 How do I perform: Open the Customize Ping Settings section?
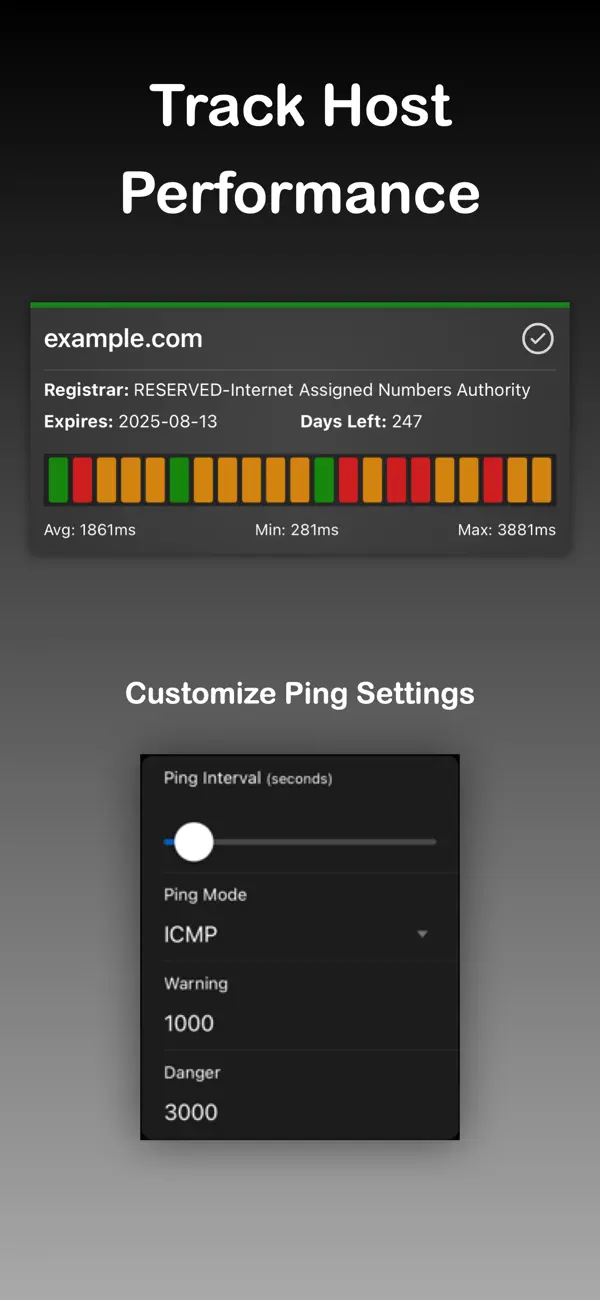coord(300,693)
